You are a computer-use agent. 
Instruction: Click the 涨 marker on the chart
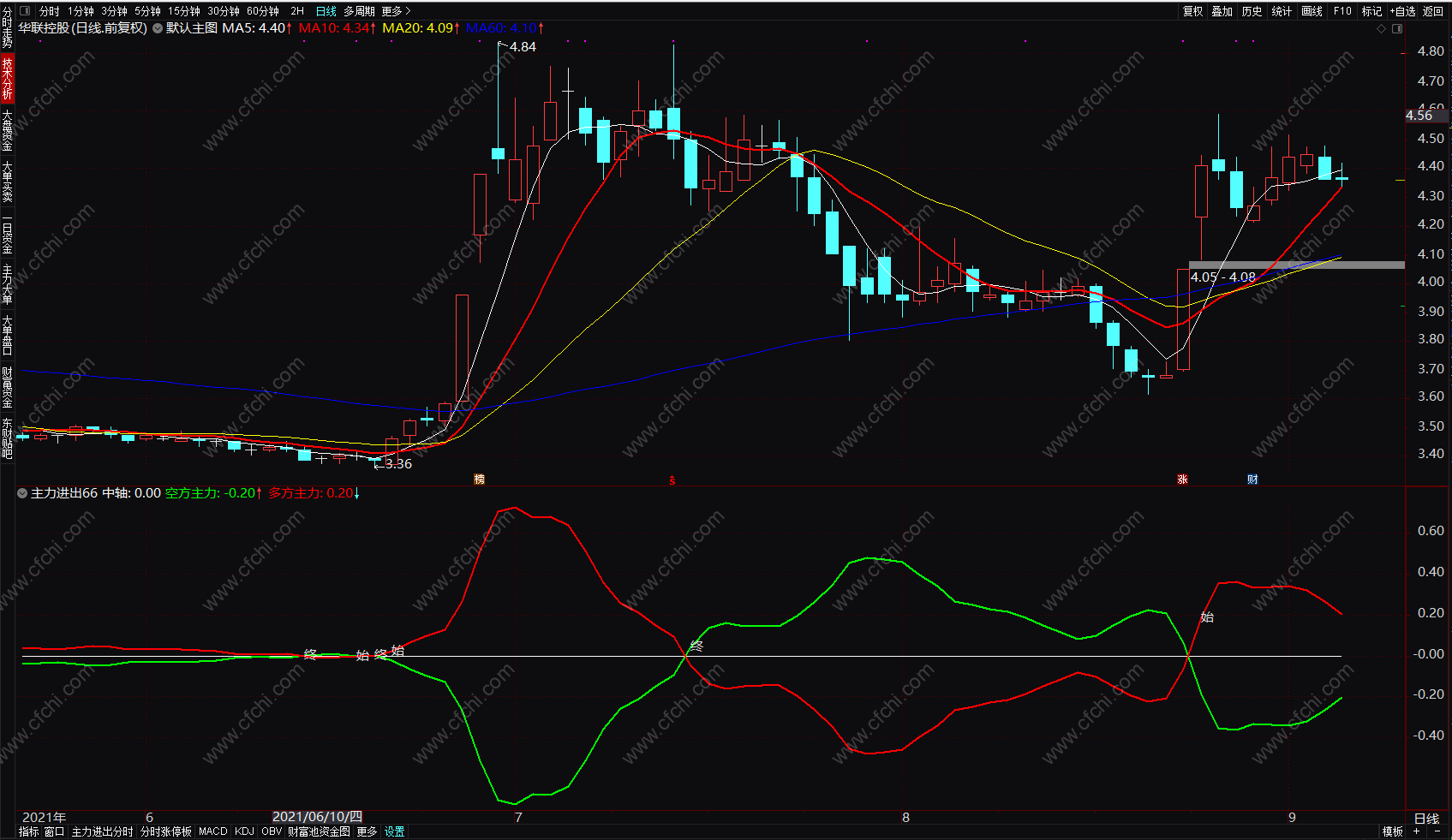1182,480
